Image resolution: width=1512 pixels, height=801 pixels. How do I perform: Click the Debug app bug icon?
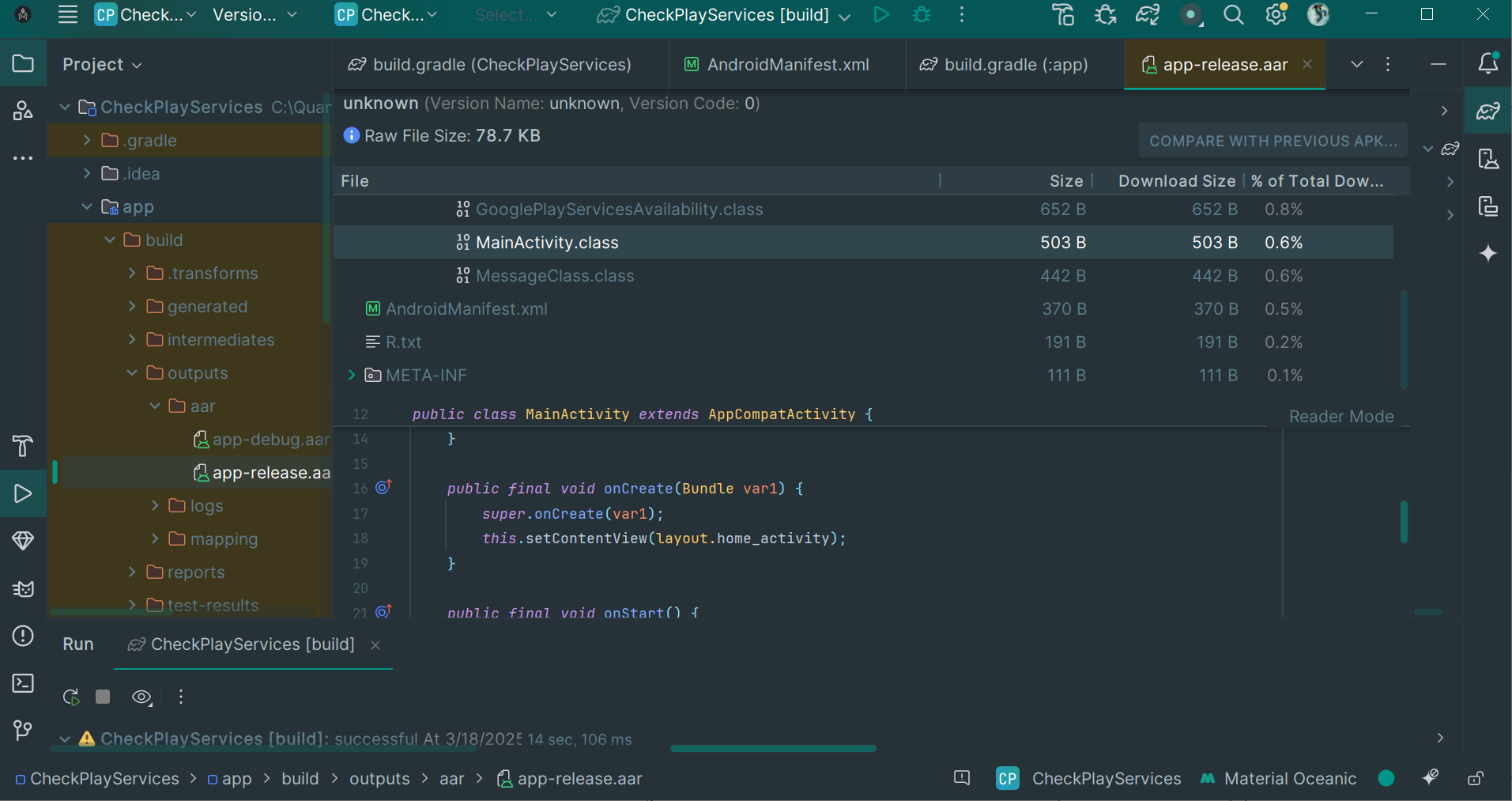click(921, 15)
